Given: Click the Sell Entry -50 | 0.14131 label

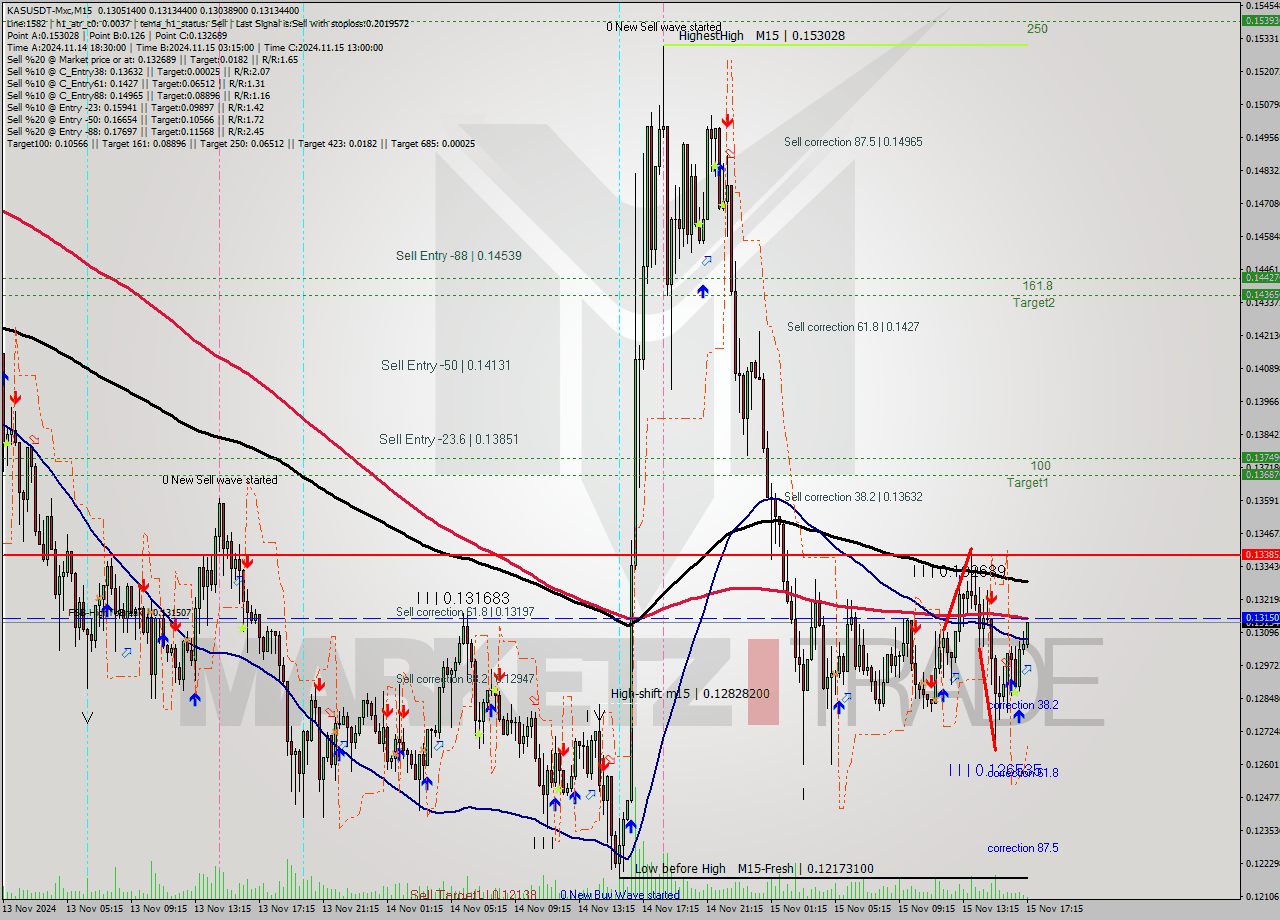Looking at the screenshot, I should tap(446, 366).
